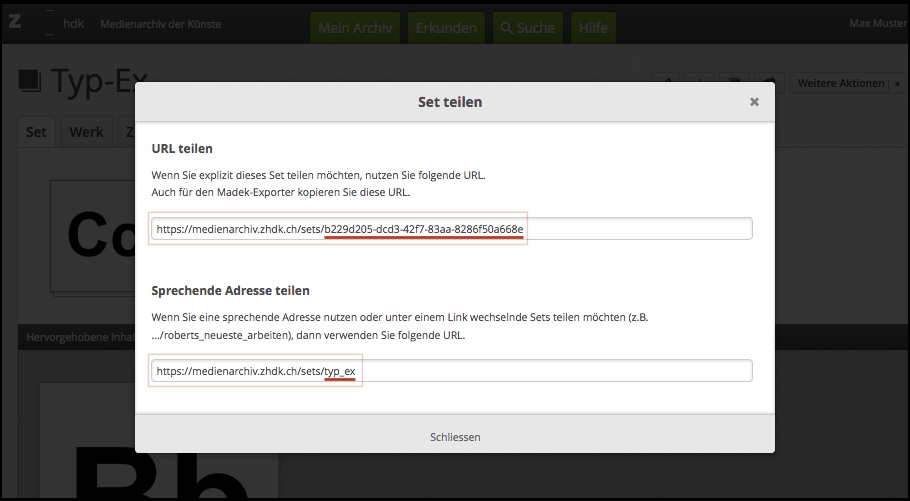This screenshot has height=501, width=910.
Task: Go to the Erkunden section
Action: click(446, 27)
